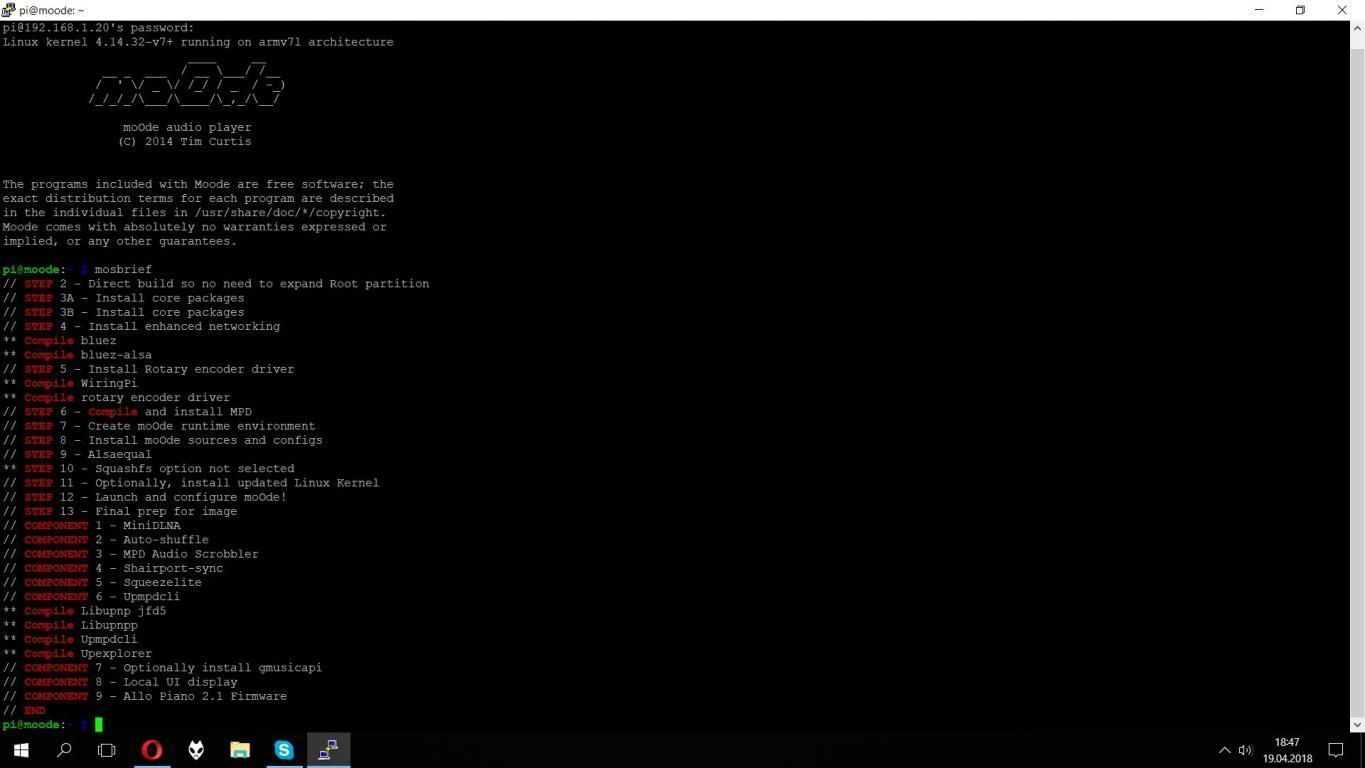Viewport: 1365px width, 768px height.
Task: Click the 'STEP 4 - Install enhanced networking' line
Action: coord(141,326)
